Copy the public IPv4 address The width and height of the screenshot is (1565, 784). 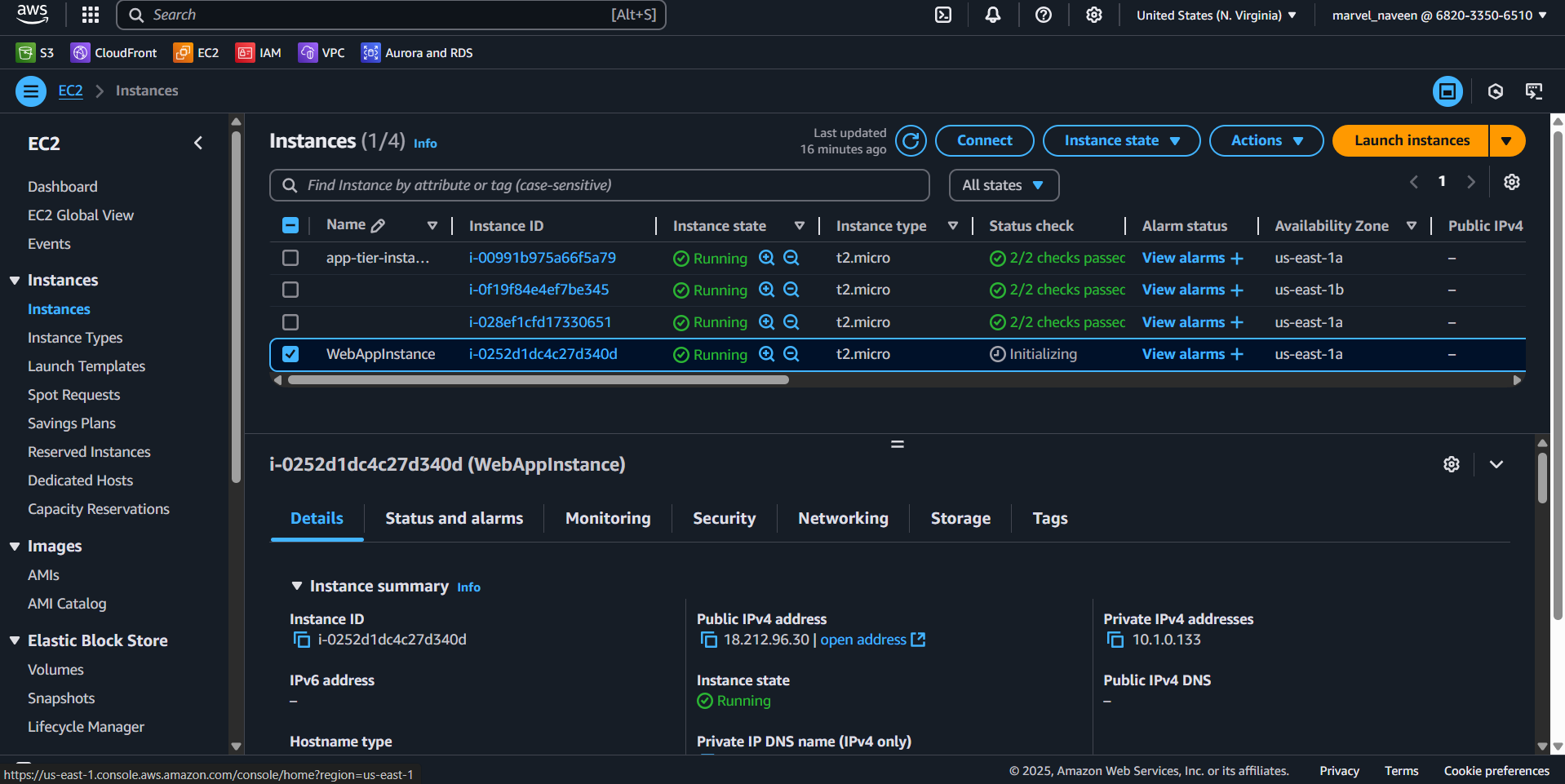pyautogui.click(x=708, y=640)
